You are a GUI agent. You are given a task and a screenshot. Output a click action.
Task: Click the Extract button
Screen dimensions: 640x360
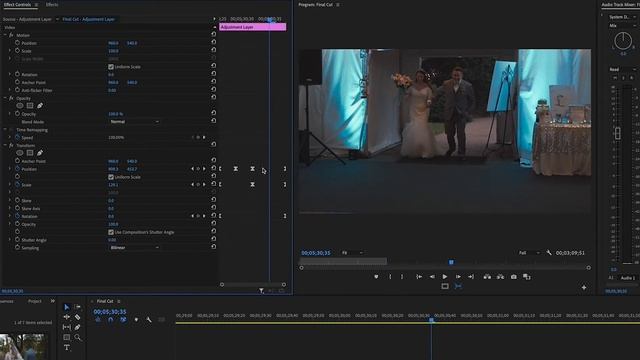click(500, 277)
